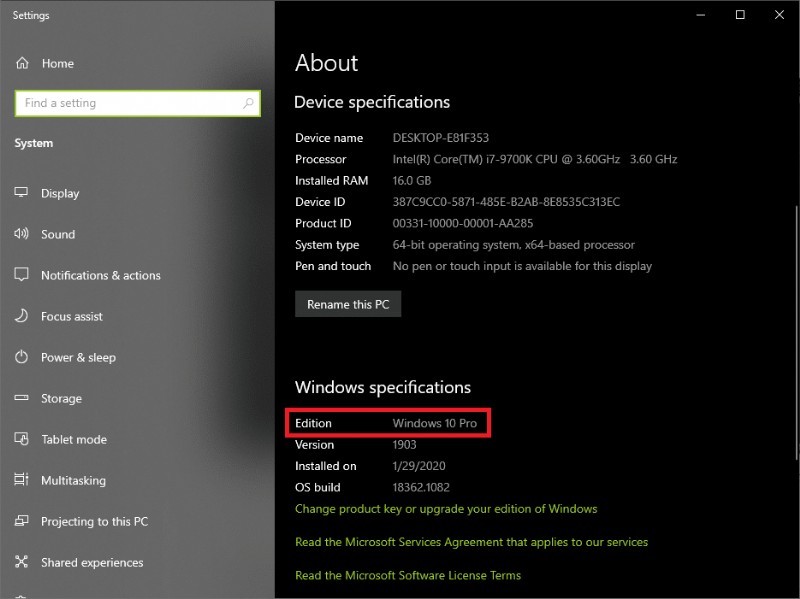Click the installed on date 1/29/2020
This screenshot has width=800, height=599.
click(419, 466)
